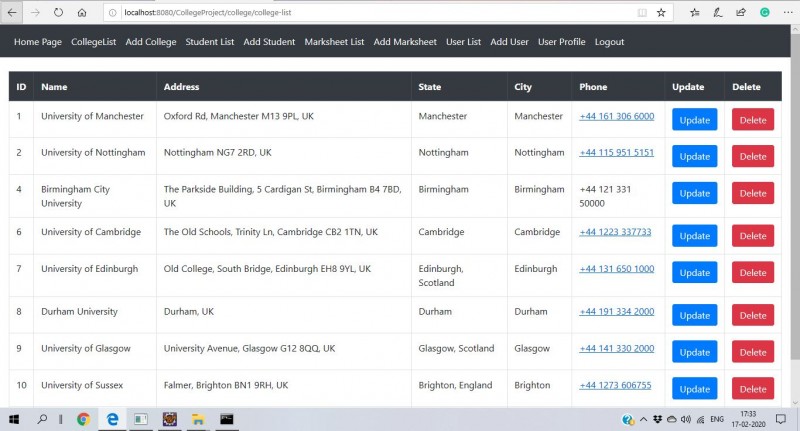
Task: Open browser settings and more ellipsis
Action: click(788, 13)
